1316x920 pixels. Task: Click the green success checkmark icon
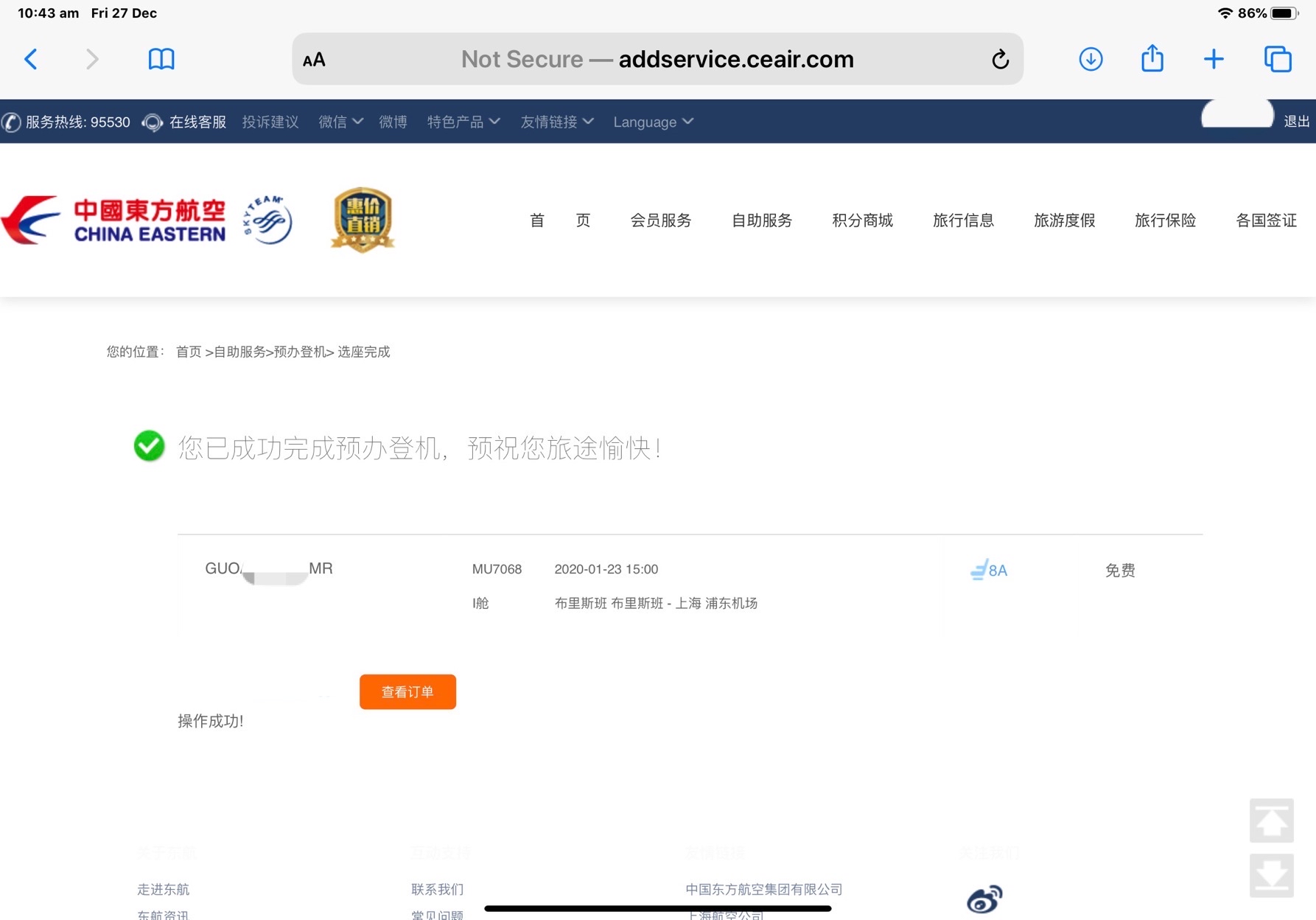click(x=149, y=446)
